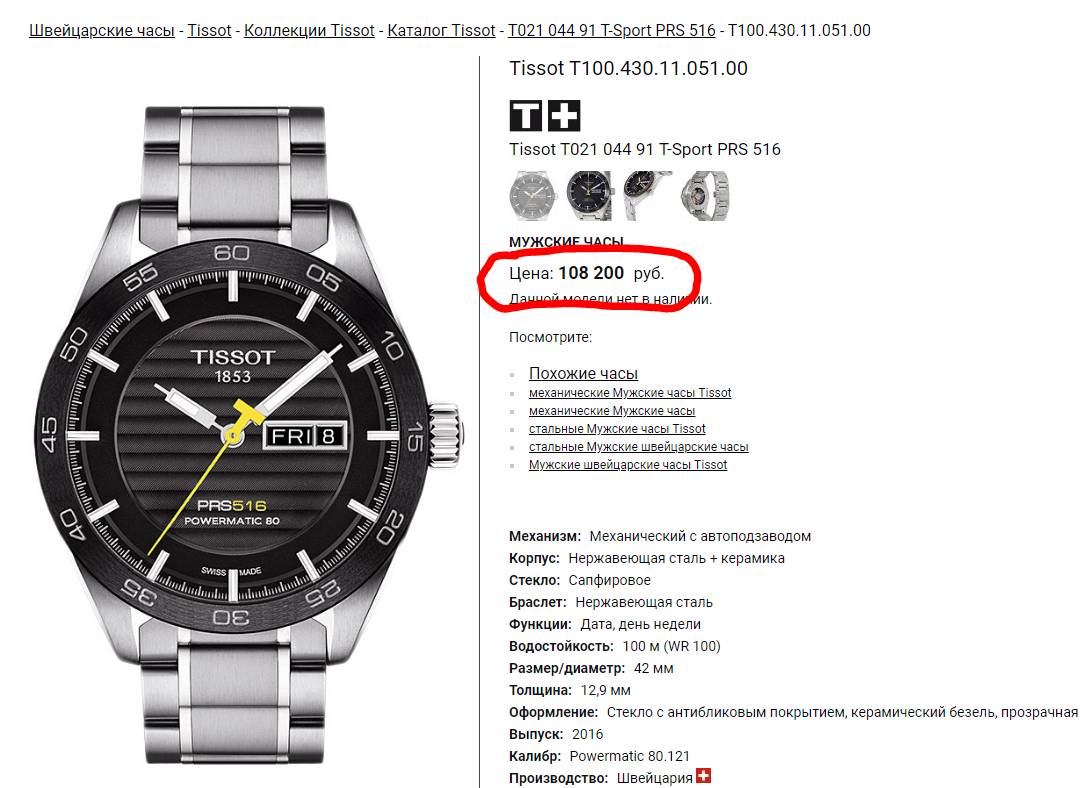1081x788 pixels.
Task: Open the watch caseback thumbnail
Action: pos(705,196)
